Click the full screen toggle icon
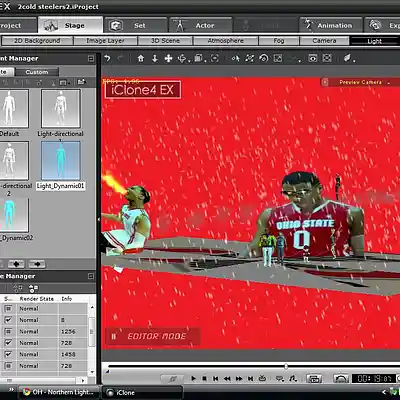 coord(327,59)
